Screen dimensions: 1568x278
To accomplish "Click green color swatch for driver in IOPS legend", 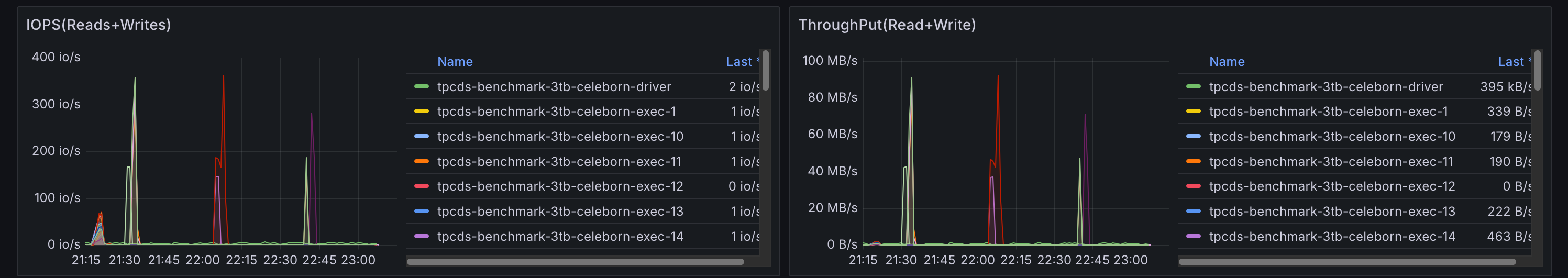I will click(421, 87).
